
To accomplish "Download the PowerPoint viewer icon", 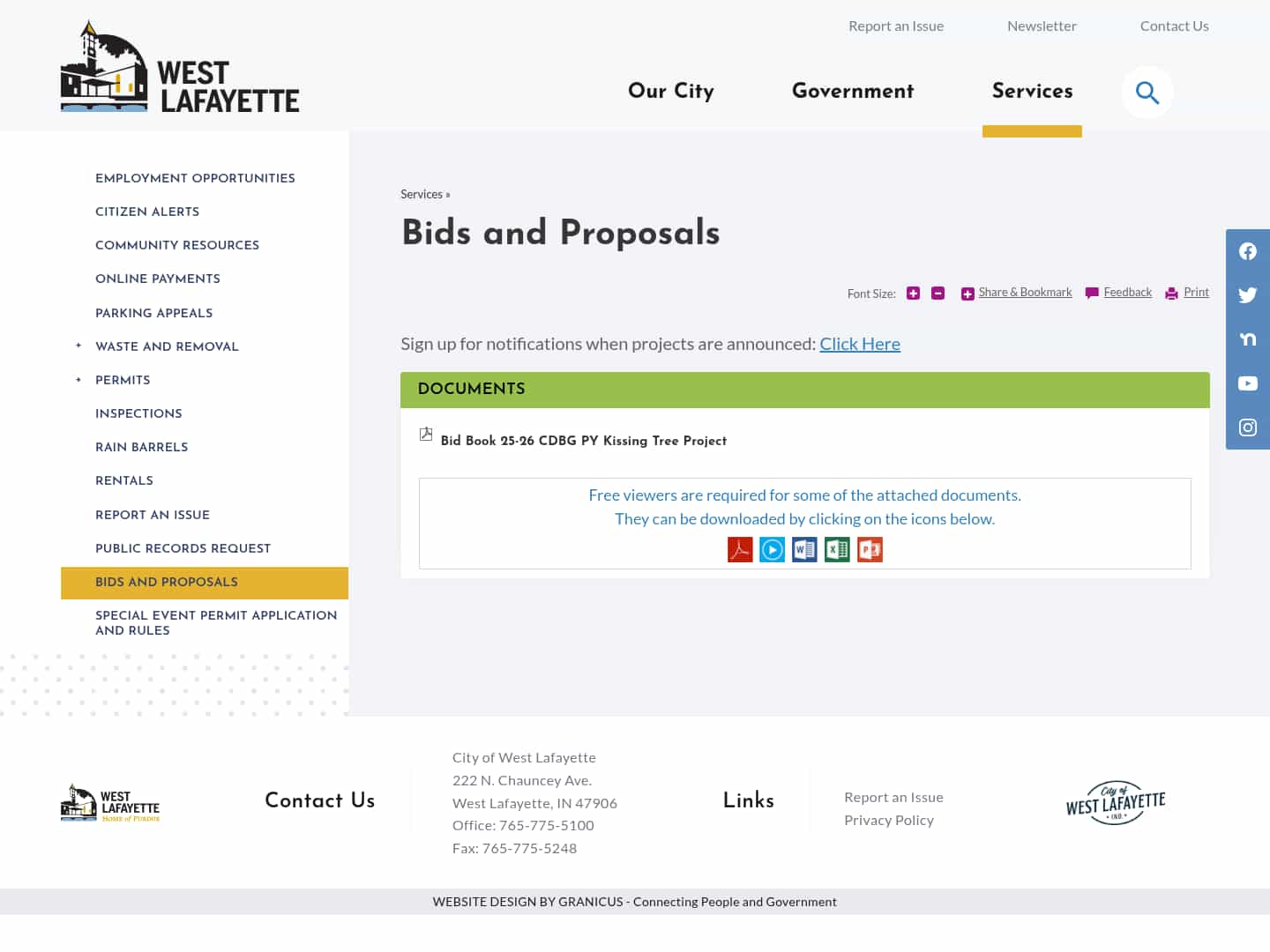I will point(870,549).
